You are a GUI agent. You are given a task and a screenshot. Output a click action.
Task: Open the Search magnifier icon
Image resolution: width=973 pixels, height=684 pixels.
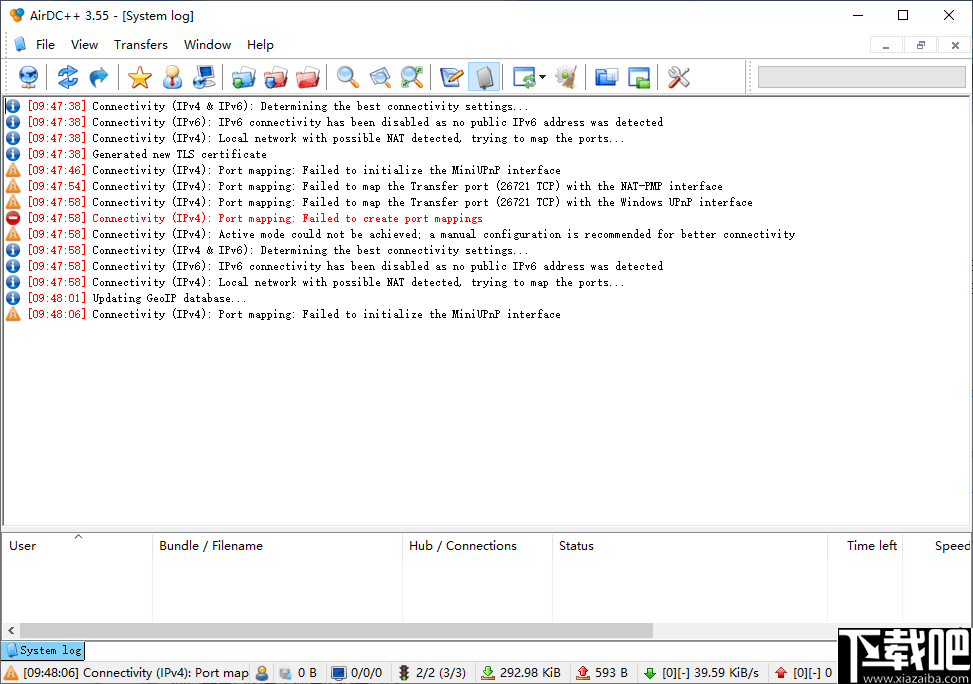[x=348, y=78]
